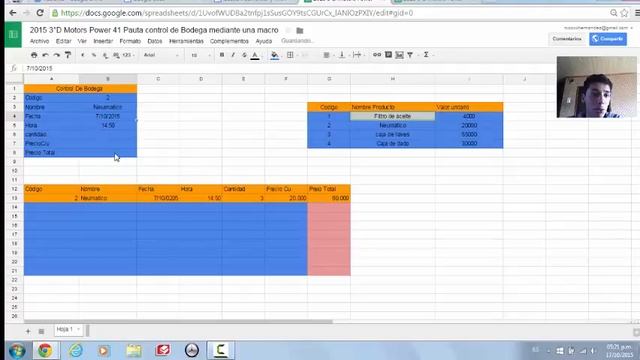Viewport: 640px width, 360px height.
Task: Click the browser Back arrow
Action: [13, 13]
